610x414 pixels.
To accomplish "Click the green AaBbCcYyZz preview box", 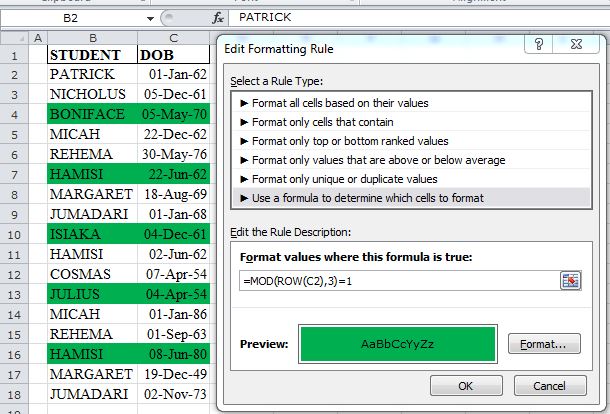I will pyautogui.click(x=398, y=344).
